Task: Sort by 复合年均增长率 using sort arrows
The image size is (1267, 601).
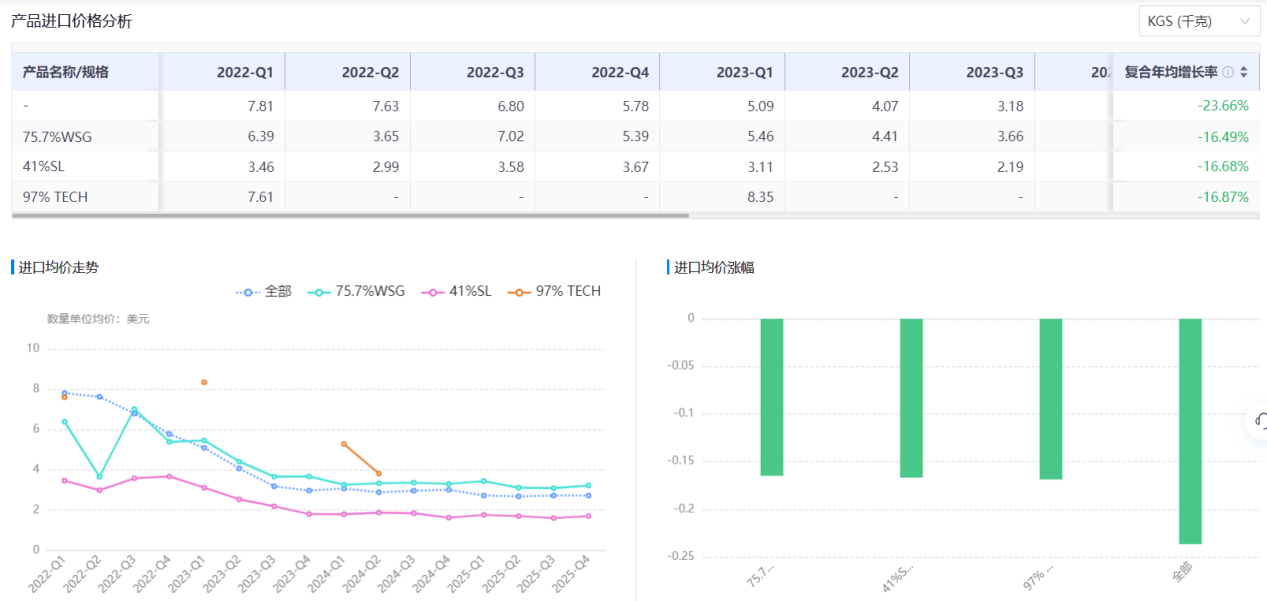Action: [x=1243, y=72]
